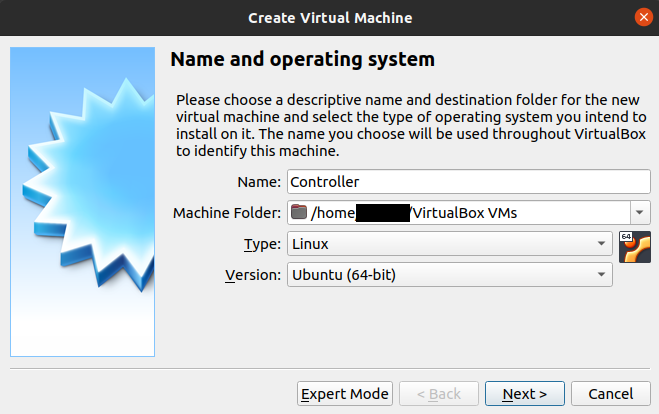The width and height of the screenshot is (659, 414).
Task: Click the Create Virtual Machine title bar
Action: tap(329, 17)
